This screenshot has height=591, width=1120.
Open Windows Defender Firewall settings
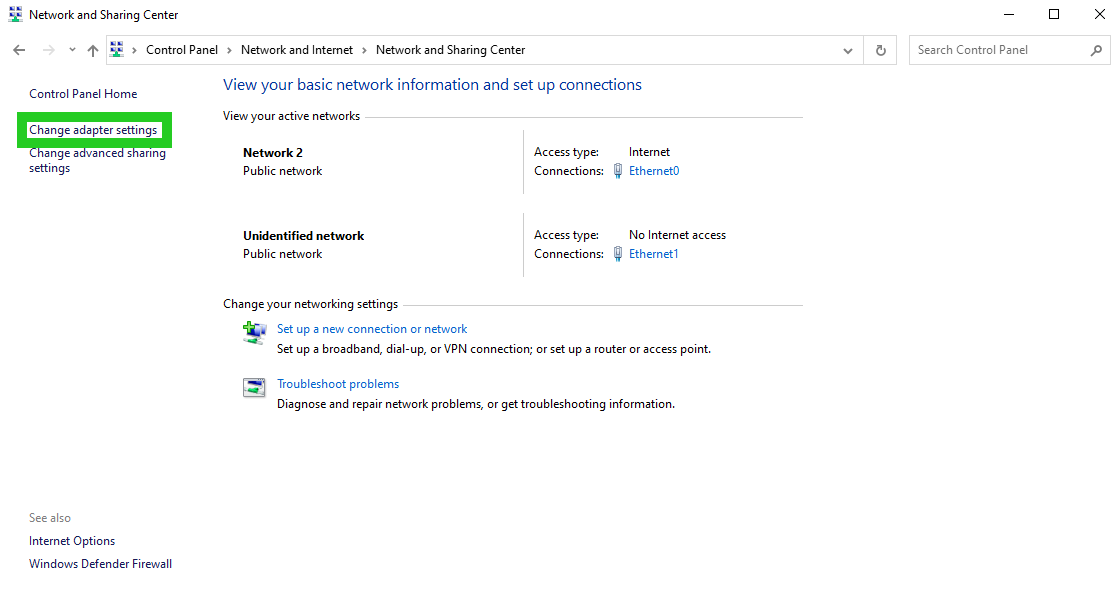pyautogui.click(x=100, y=563)
